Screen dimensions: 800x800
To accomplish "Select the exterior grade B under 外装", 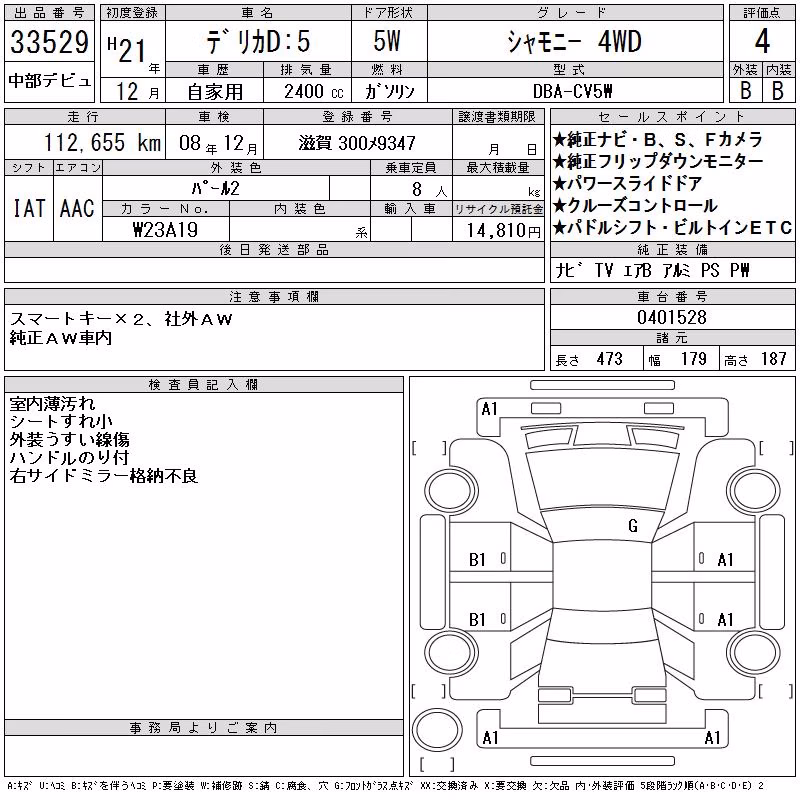I will (x=745, y=90).
